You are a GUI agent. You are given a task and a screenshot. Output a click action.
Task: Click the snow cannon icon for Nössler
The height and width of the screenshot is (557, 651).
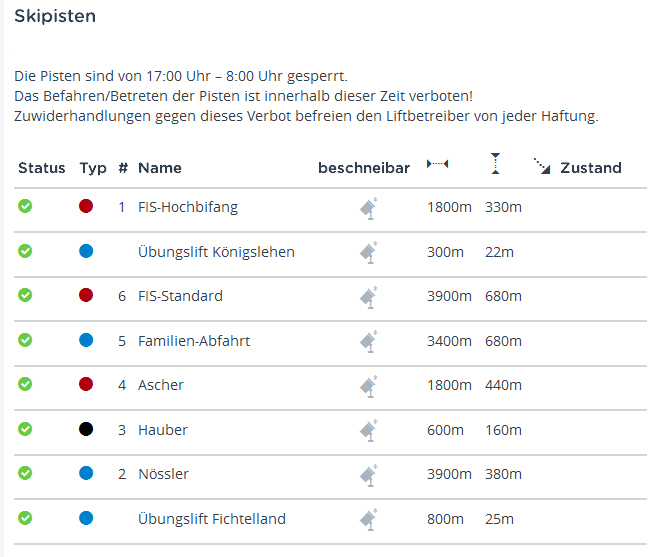tap(369, 475)
